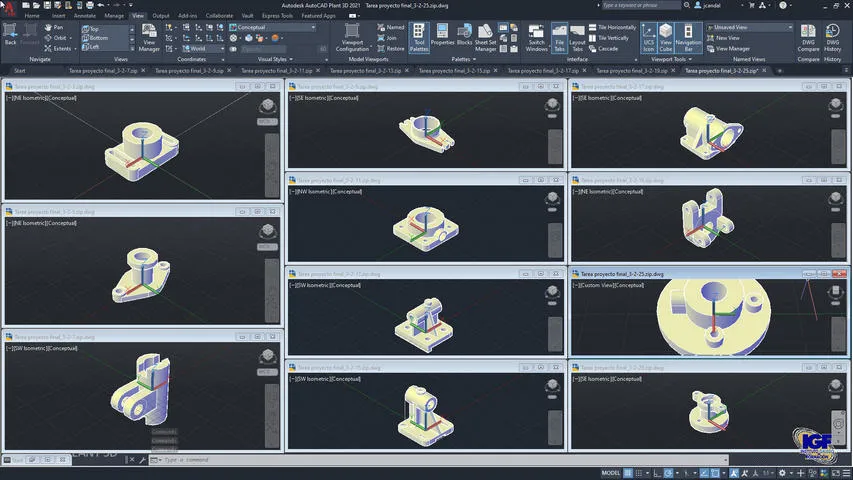Click Tile Horizontally
The height and width of the screenshot is (480, 853).
tap(612, 27)
